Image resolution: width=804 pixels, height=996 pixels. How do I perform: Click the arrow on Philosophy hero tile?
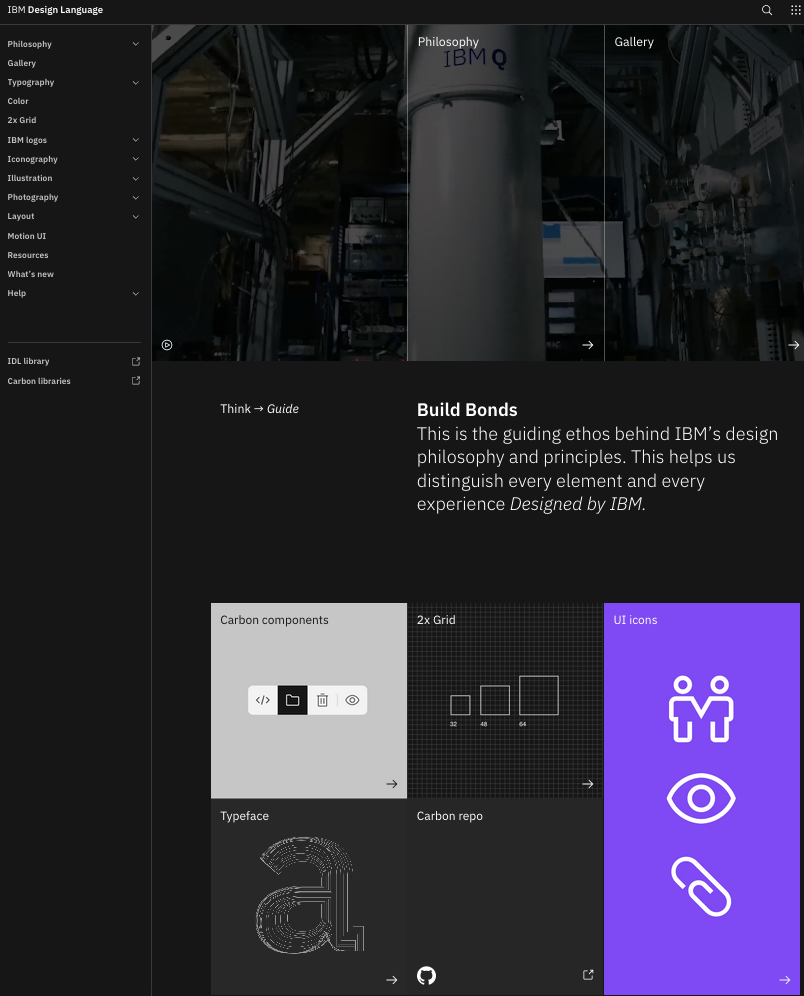(x=587, y=345)
